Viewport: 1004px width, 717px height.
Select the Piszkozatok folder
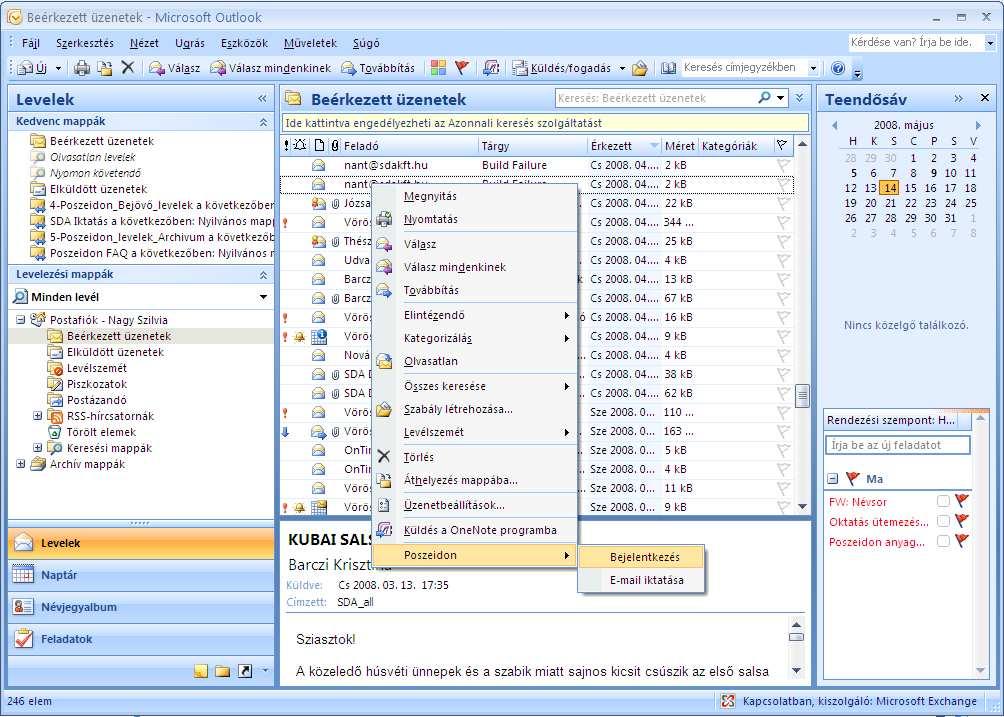pyautogui.click(x=97, y=384)
